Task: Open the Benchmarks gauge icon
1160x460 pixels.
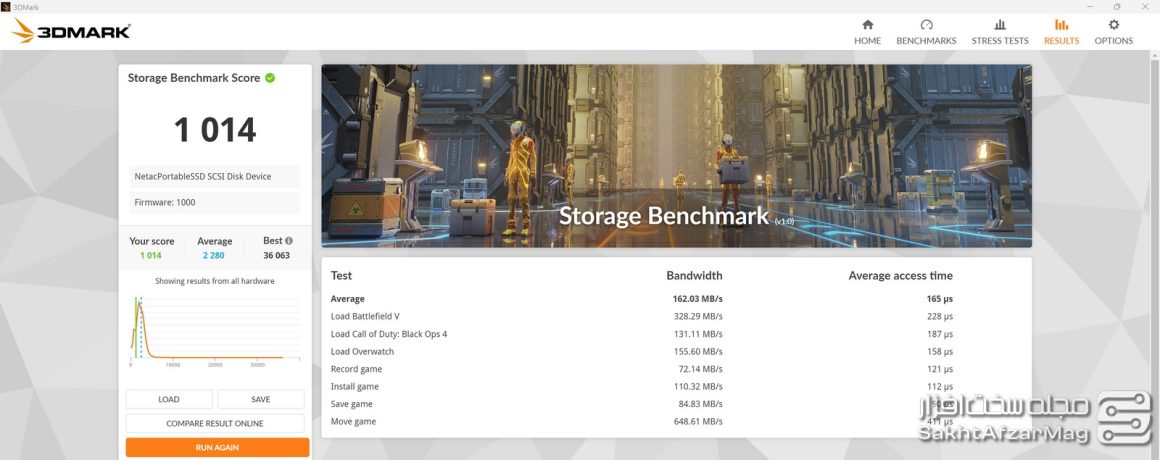Action: click(x=926, y=25)
